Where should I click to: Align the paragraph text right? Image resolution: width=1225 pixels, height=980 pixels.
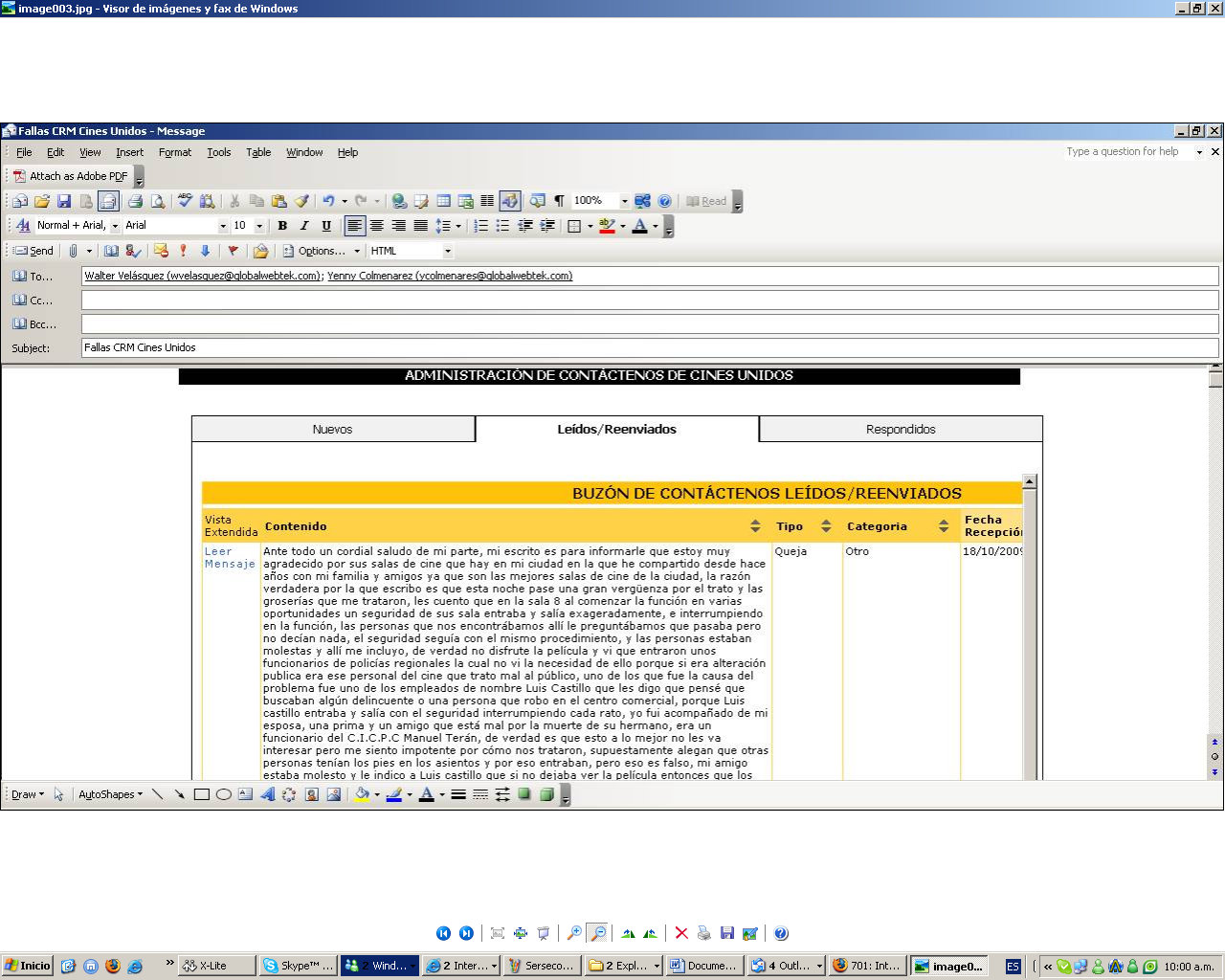[x=399, y=226]
